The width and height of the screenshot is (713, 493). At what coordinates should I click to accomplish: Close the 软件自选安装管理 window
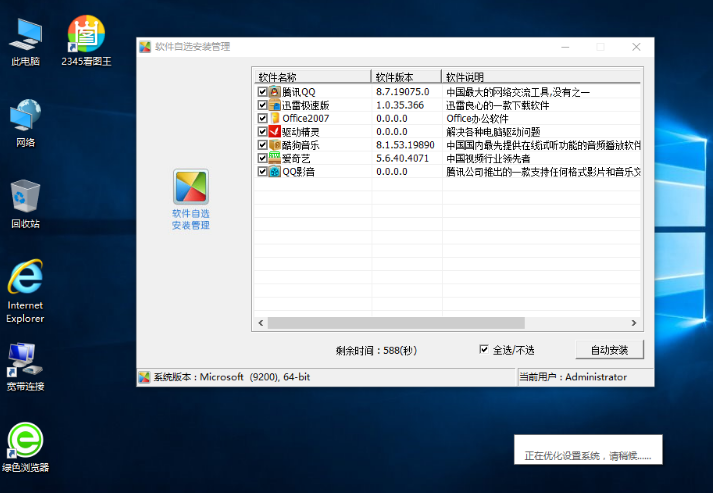pos(636,47)
